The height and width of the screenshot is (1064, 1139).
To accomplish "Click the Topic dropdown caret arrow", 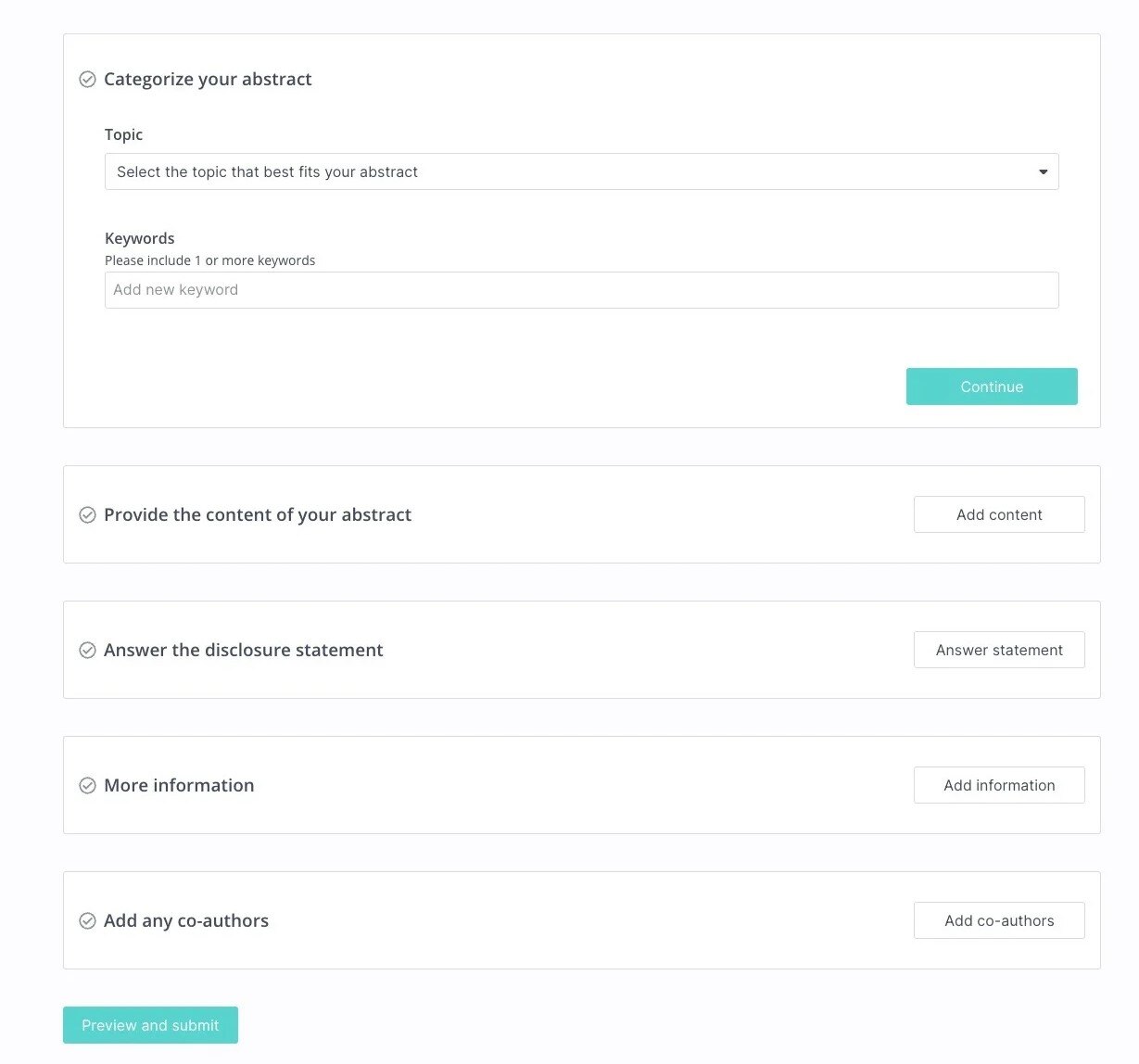I will (x=1043, y=172).
